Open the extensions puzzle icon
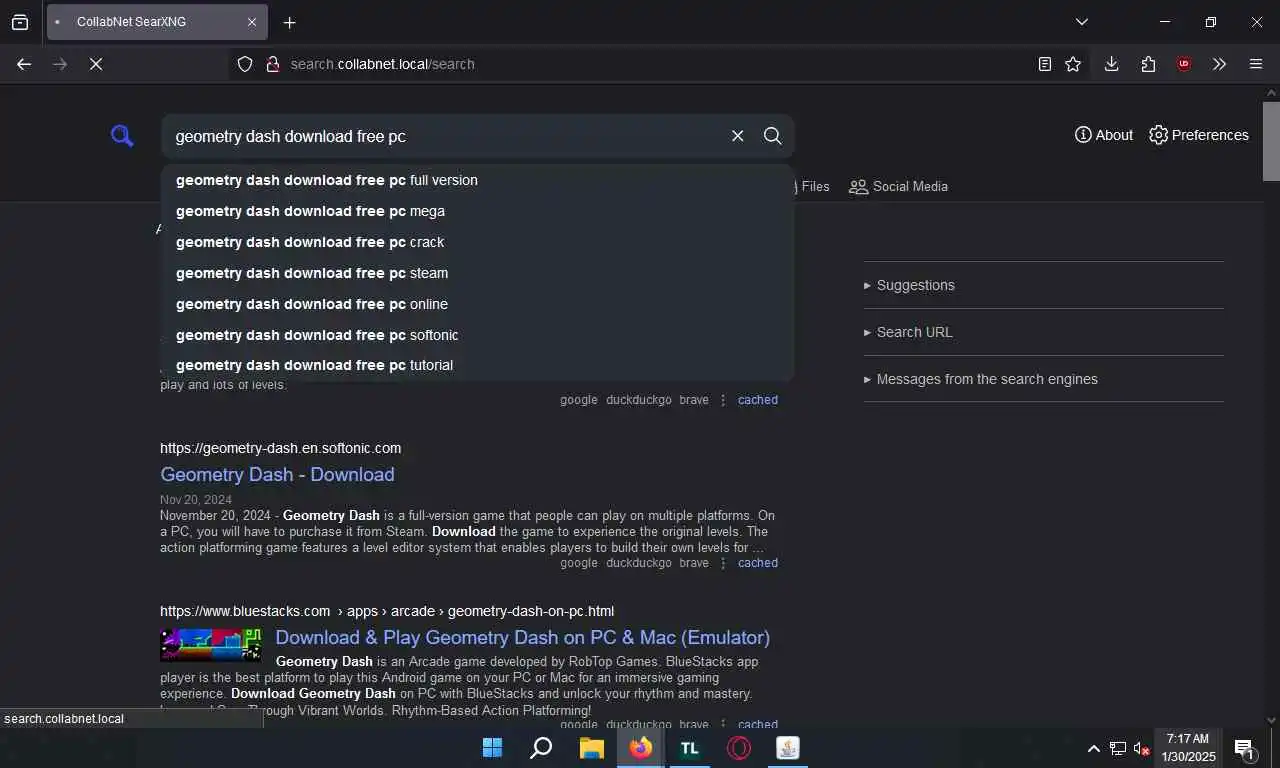Screen dimensions: 1280x768 click(x=1148, y=64)
